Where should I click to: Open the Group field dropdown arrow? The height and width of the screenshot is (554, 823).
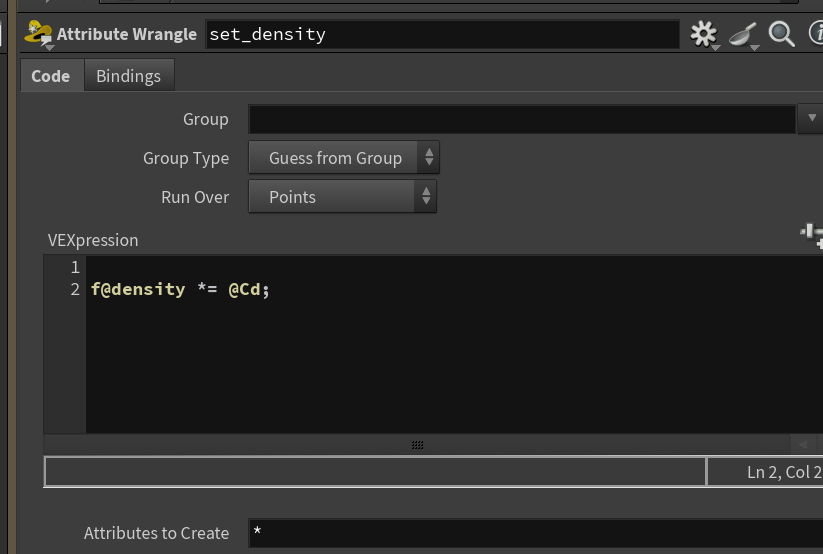tap(811, 118)
